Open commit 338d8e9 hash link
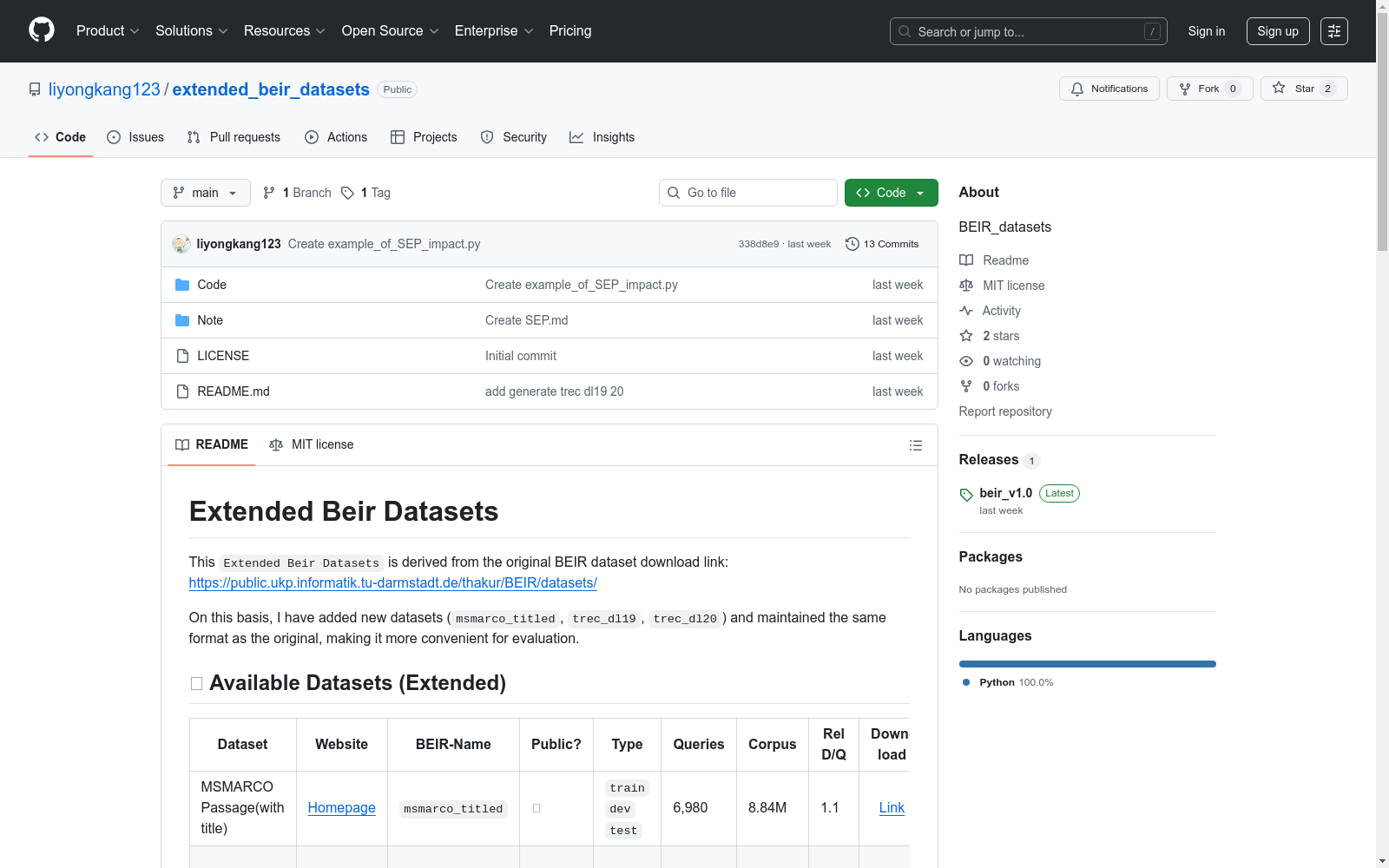 [759, 244]
